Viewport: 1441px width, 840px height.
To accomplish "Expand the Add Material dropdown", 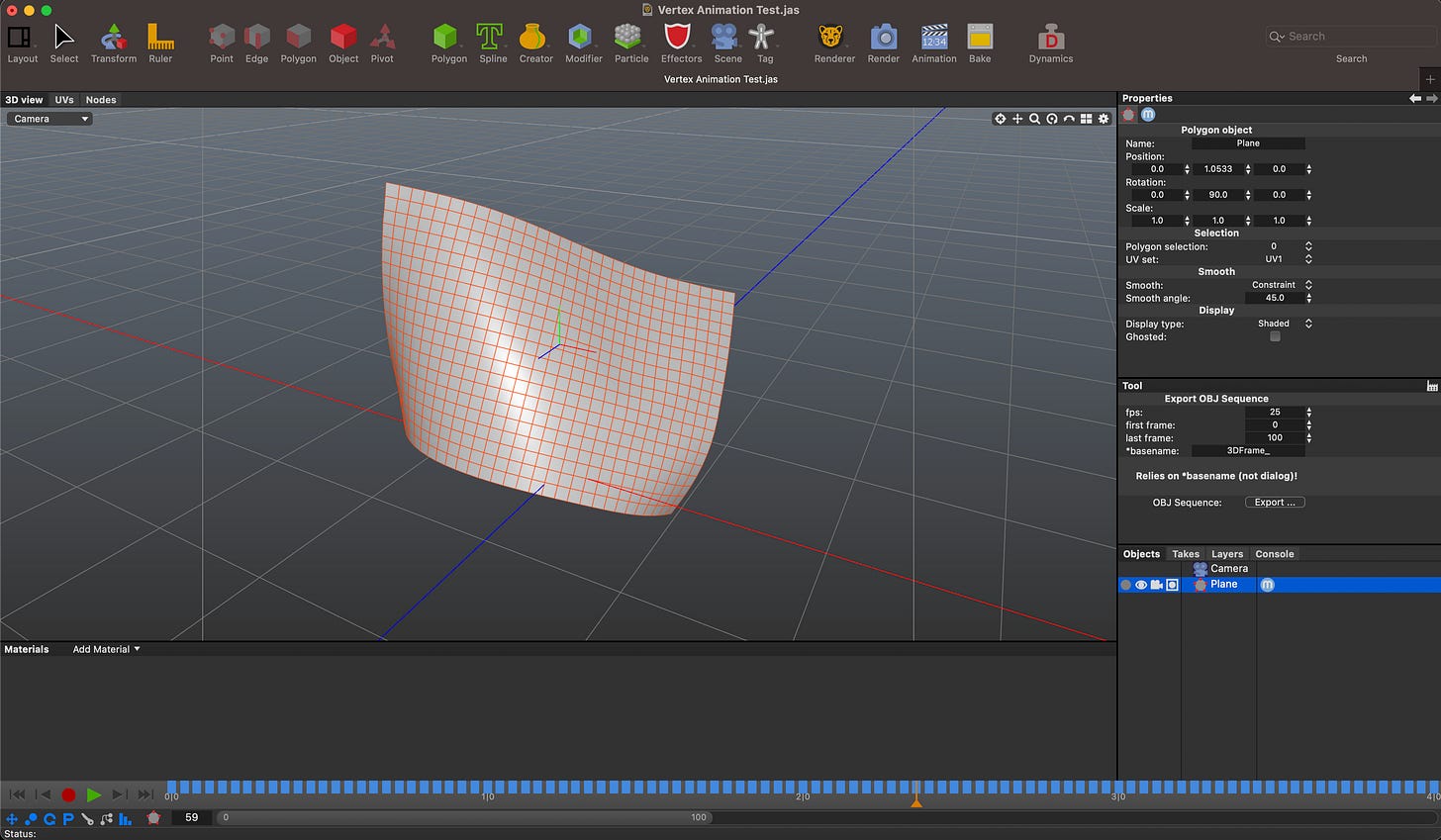I will pyautogui.click(x=106, y=650).
